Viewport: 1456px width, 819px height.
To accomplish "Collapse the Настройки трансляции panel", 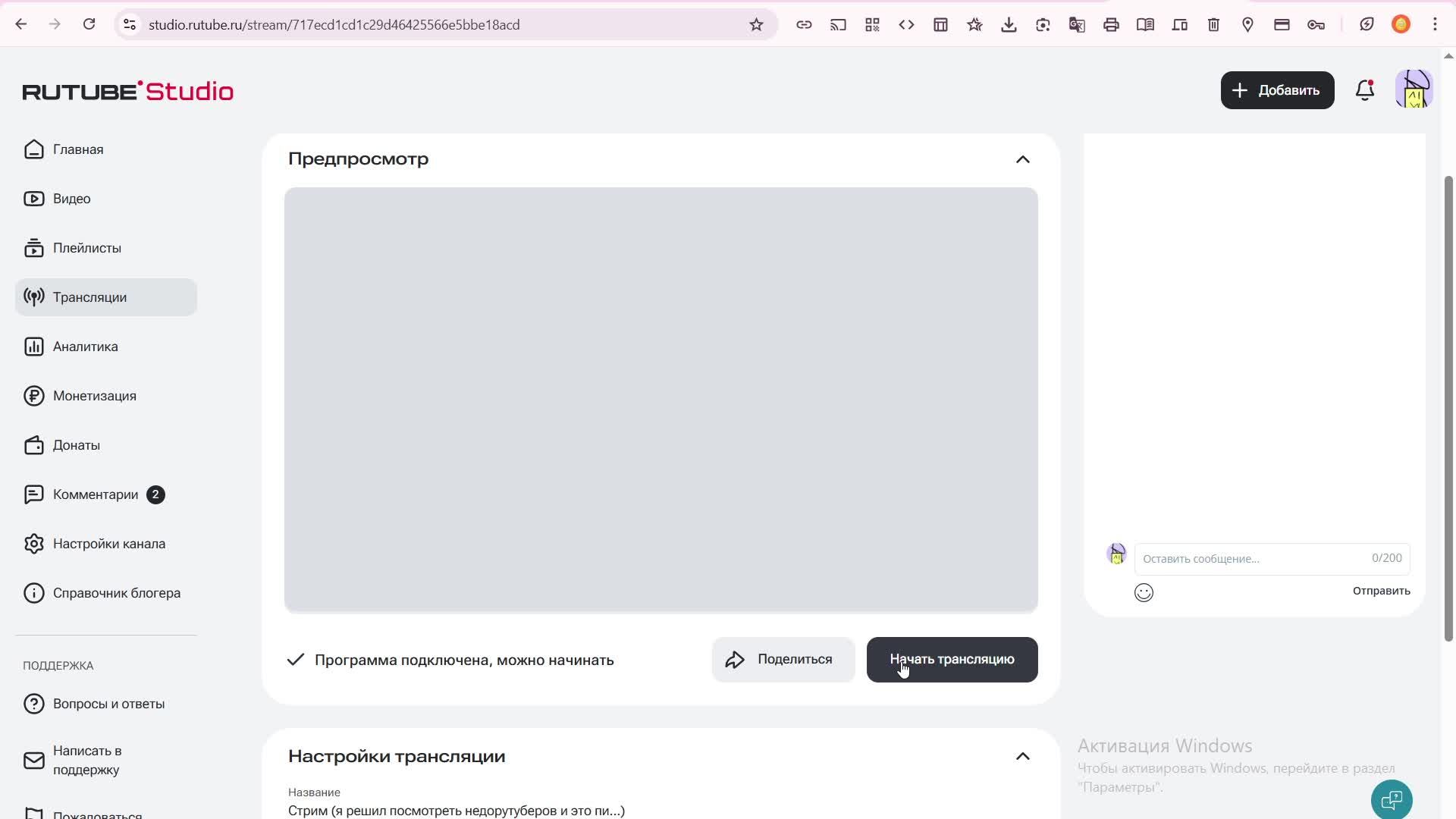I will [x=1022, y=756].
